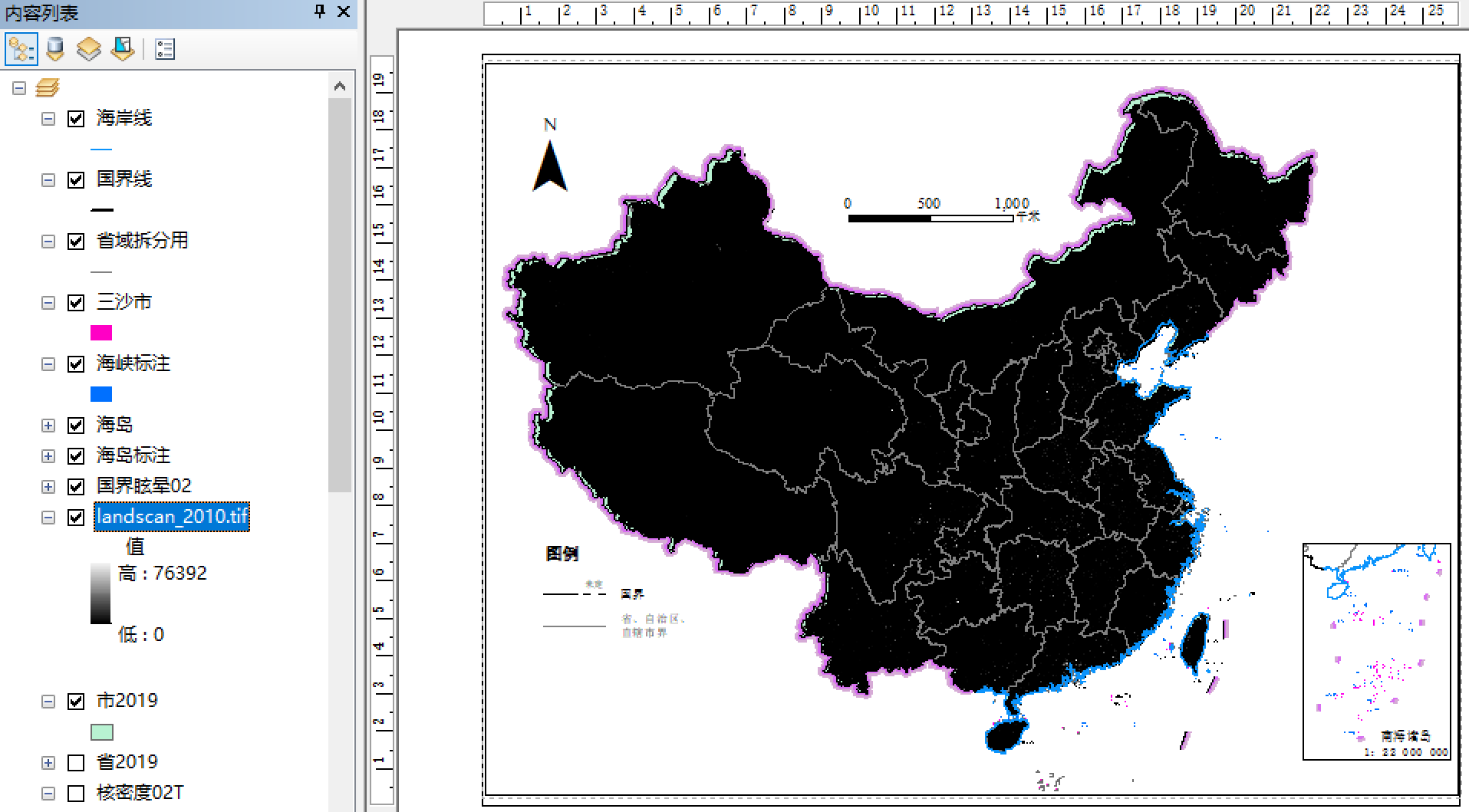Select the List By Drawing Order icon
The image size is (1469, 812).
pos(21,49)
